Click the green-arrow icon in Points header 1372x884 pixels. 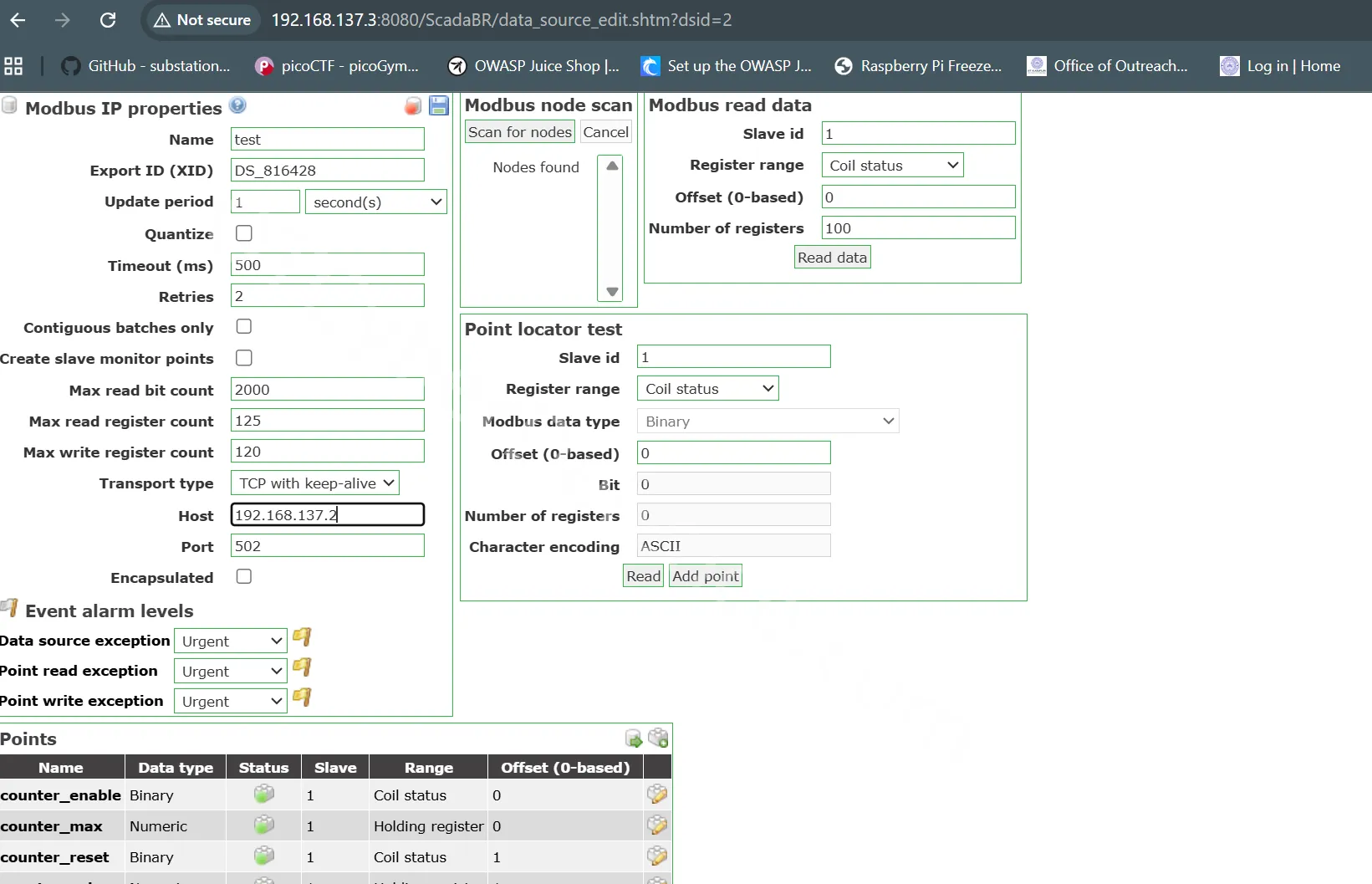tap(634, 738)
